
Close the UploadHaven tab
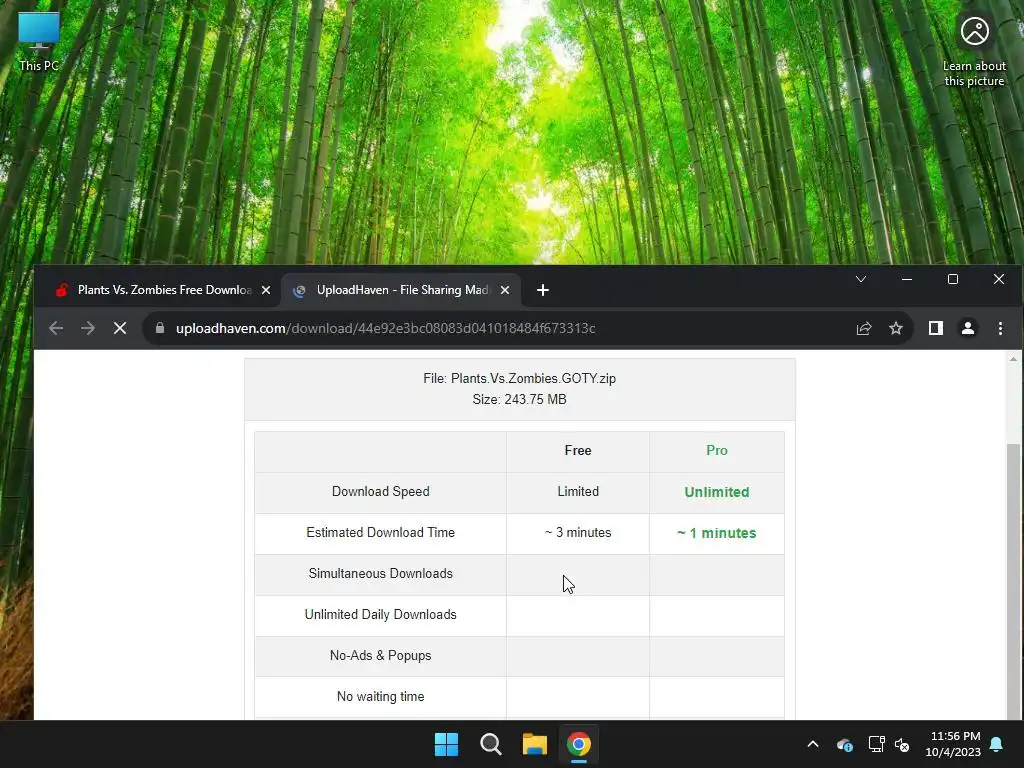click(x=505, y=290)
